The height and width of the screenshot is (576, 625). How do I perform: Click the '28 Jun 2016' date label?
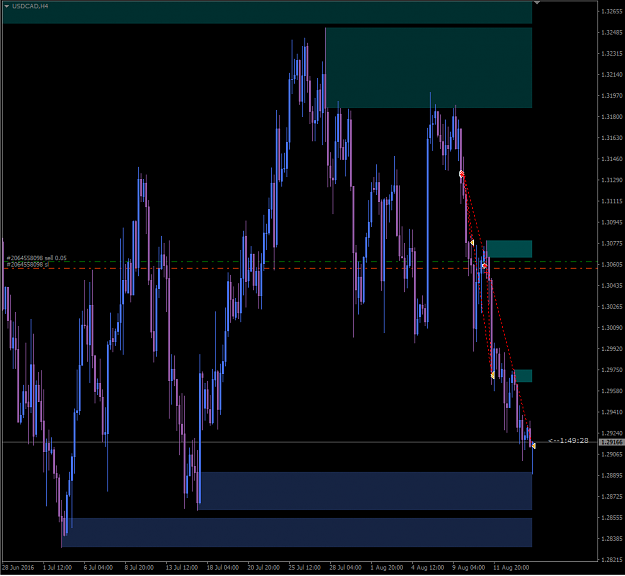click(x=18, y=568)
